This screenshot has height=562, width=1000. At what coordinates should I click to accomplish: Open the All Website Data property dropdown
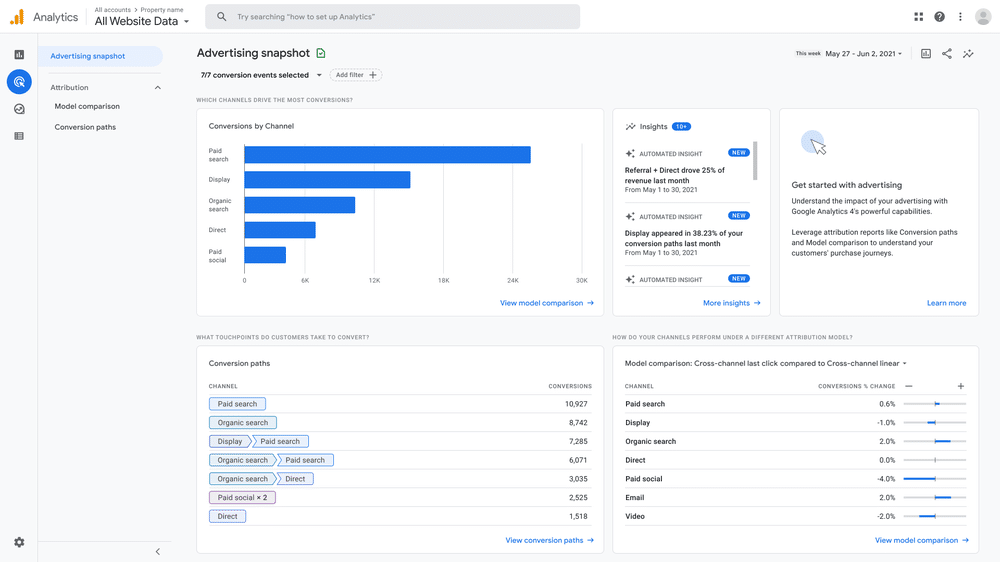click(x=142, y=21)
